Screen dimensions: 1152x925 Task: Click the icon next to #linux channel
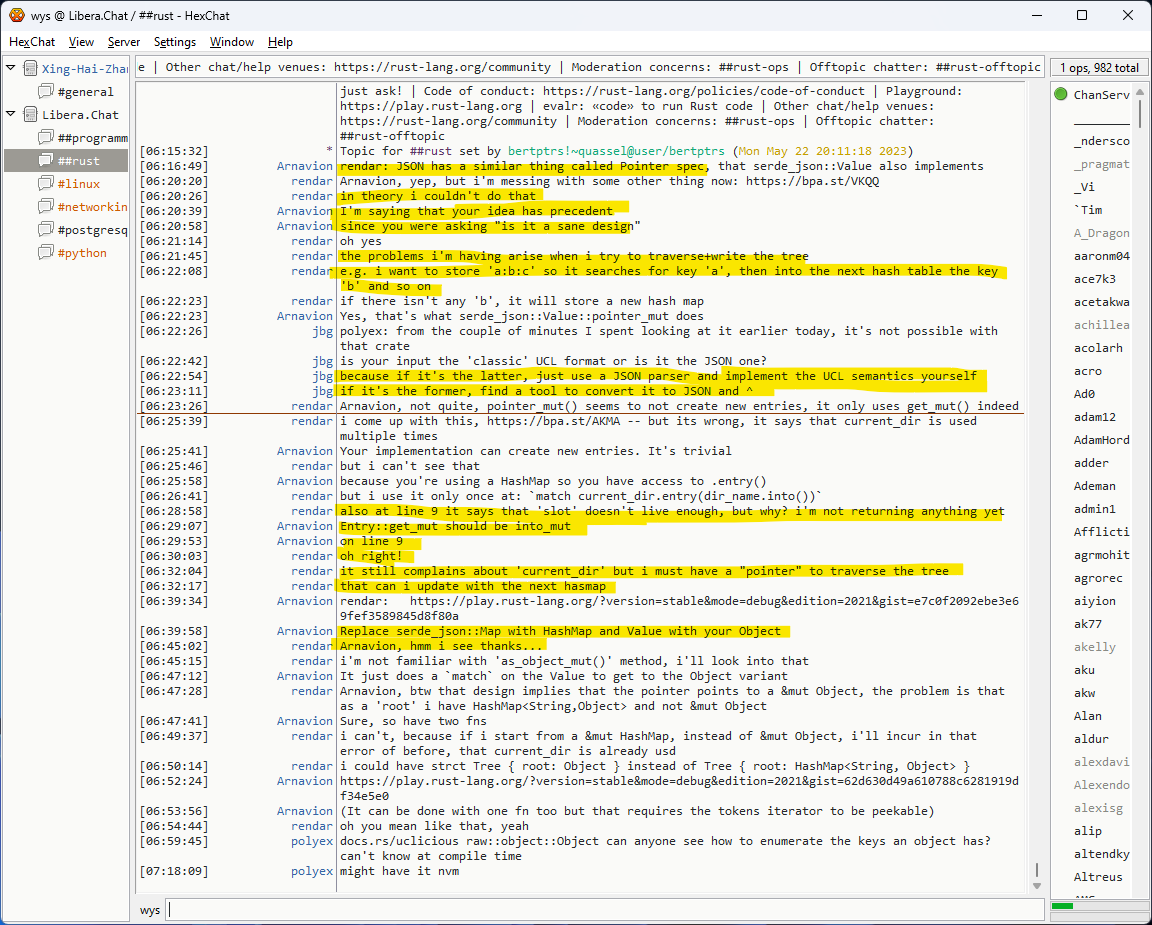(45, 184)
